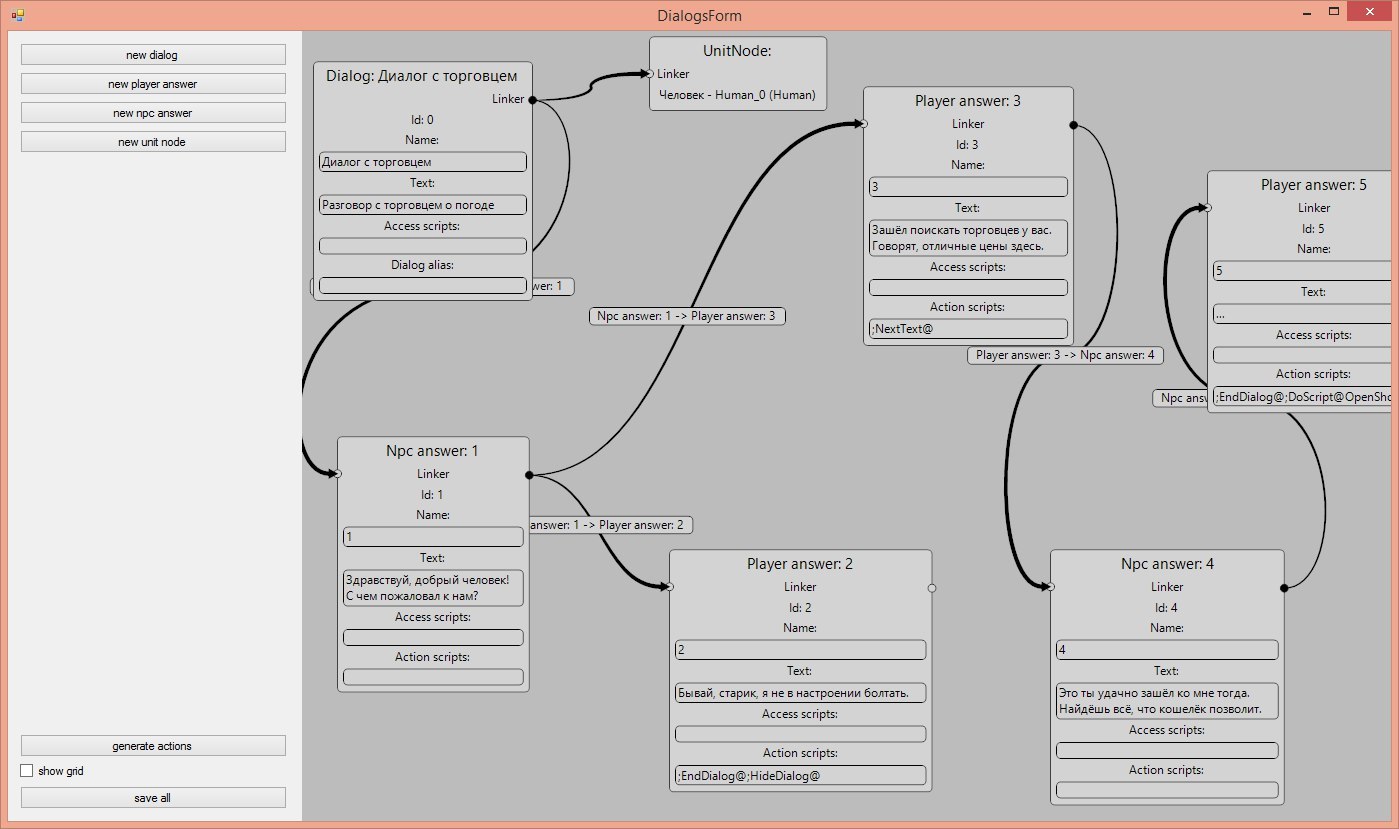1399x829 pixels.
Task: Click the DialogsForm window icon in the title bar
Action: [x=17, y=15]
